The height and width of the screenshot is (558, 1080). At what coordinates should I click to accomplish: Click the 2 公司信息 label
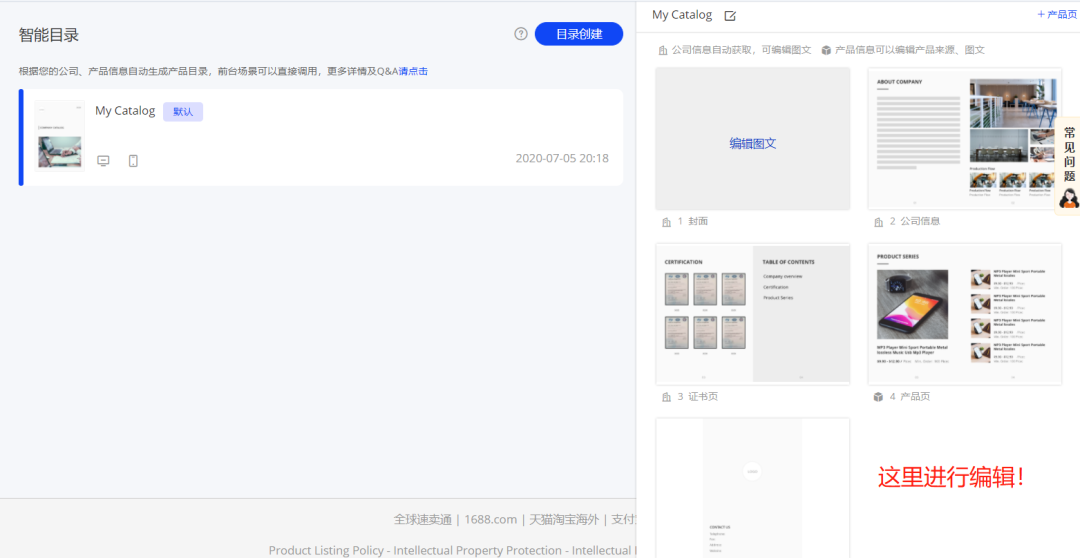(915, 222)
